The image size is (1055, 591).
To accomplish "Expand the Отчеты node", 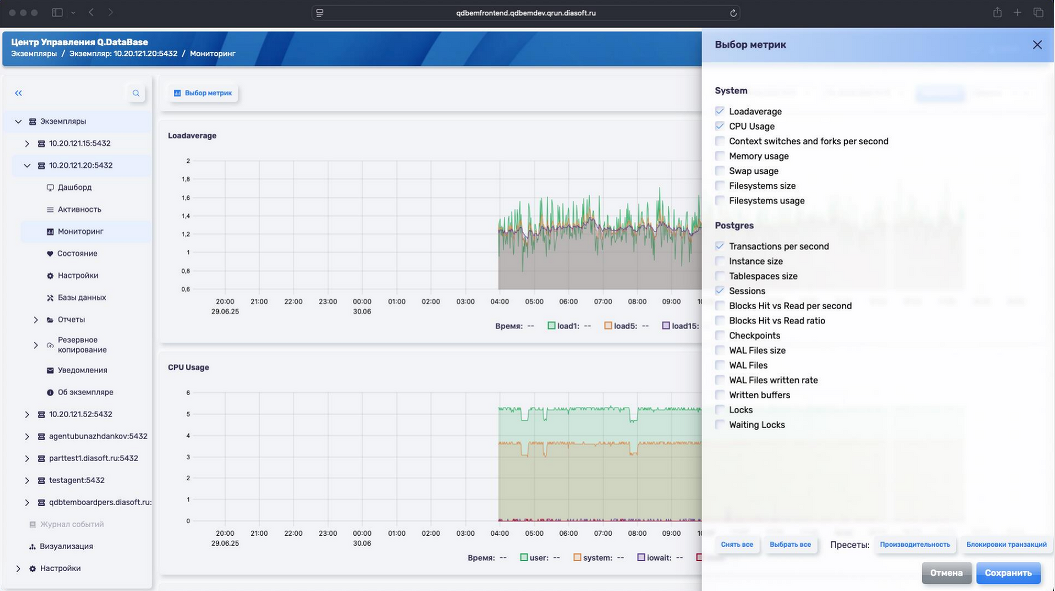I will tap(36, 320).
